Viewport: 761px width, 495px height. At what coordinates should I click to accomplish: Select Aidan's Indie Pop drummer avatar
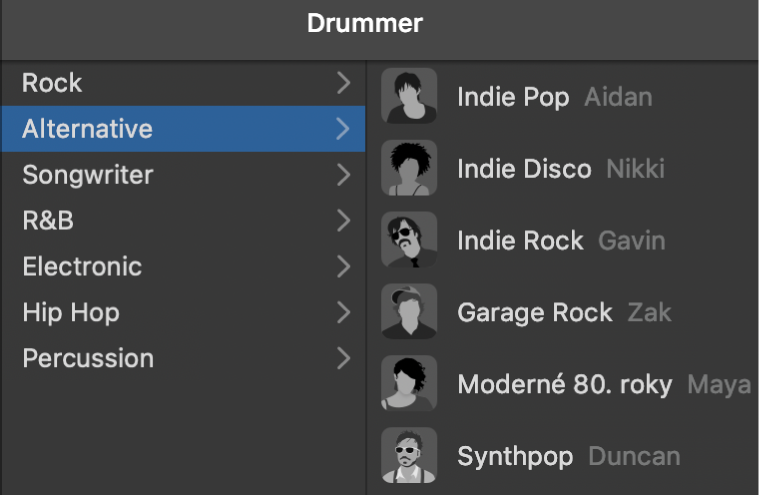pyautogui.click(x=409, y=96)
